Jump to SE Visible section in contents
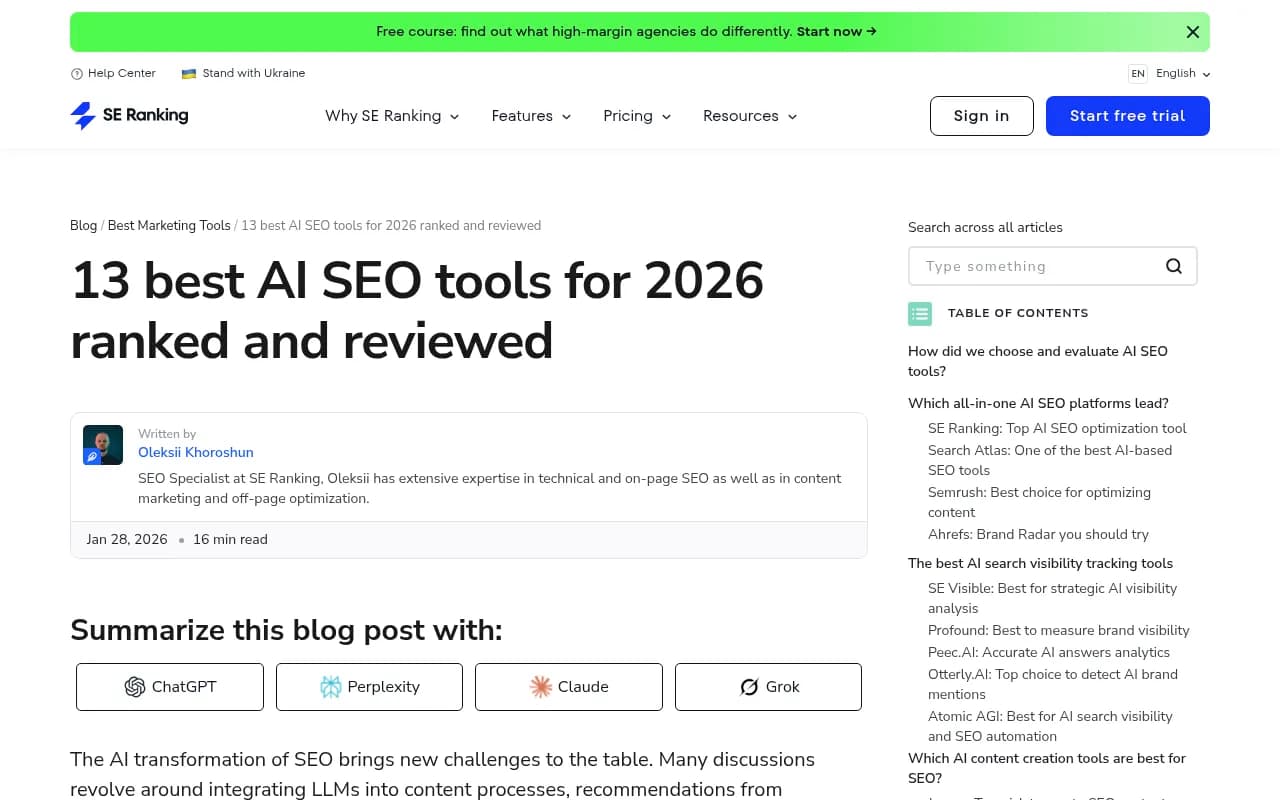The image size is (1280, 800). tap(1052, 599)
